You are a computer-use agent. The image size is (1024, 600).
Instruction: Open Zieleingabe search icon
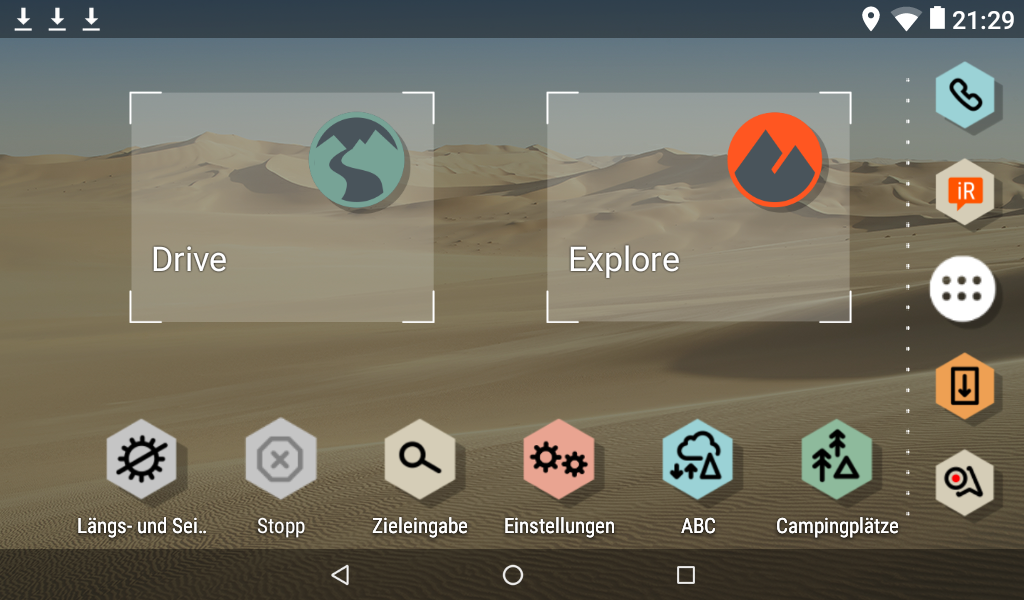[x=419, y=459]
